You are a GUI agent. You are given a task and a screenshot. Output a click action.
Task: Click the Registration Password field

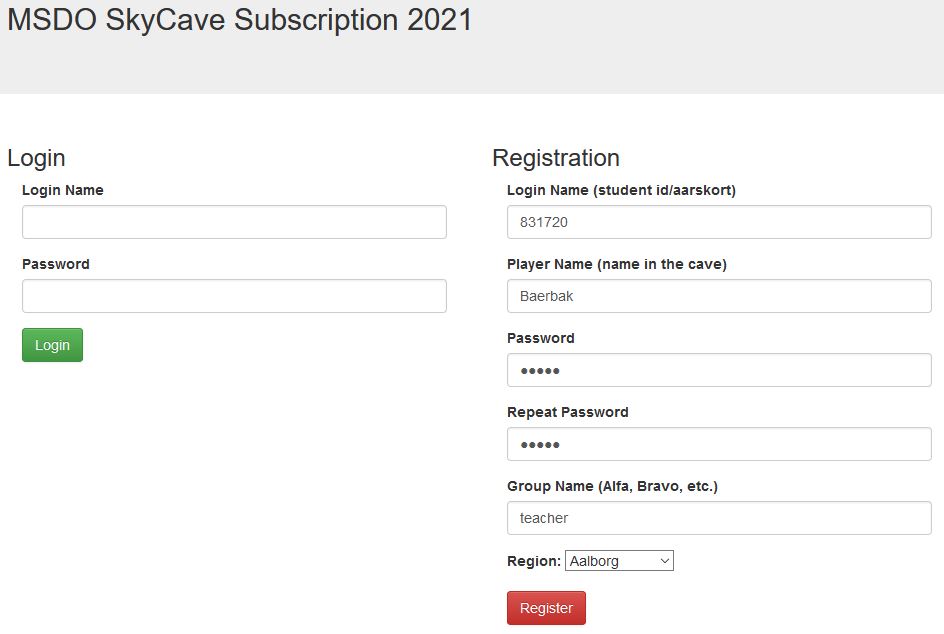click(x=719, y=370)
